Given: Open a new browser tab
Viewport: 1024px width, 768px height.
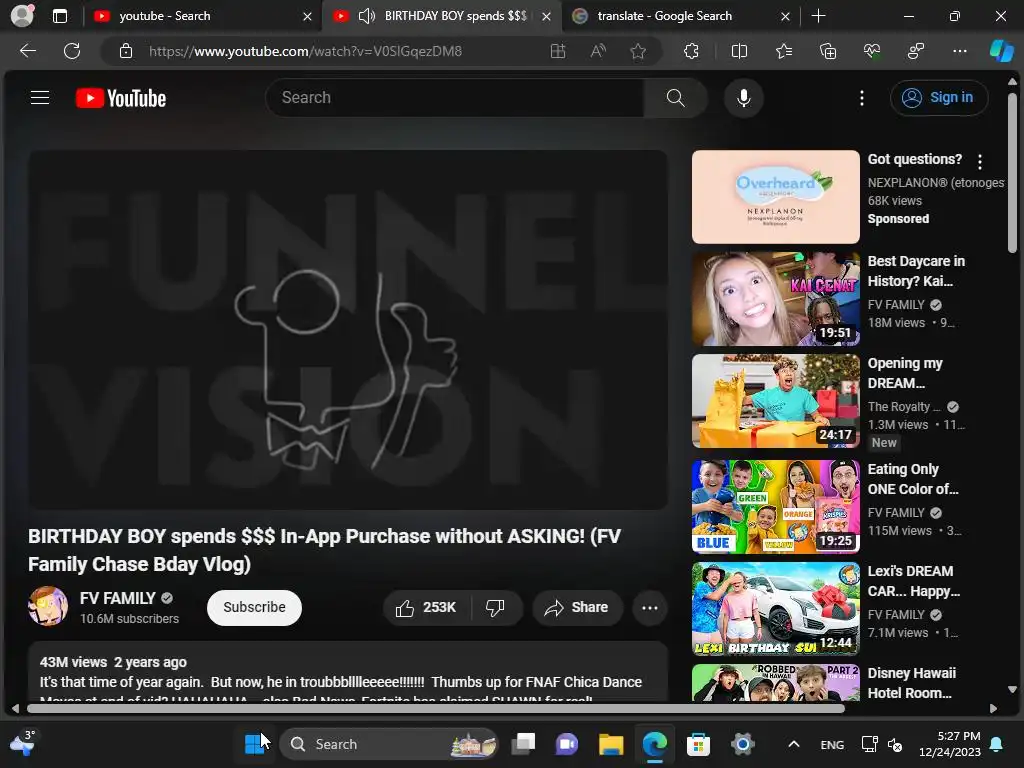Looking at the screenshot, I should point(818,16).
